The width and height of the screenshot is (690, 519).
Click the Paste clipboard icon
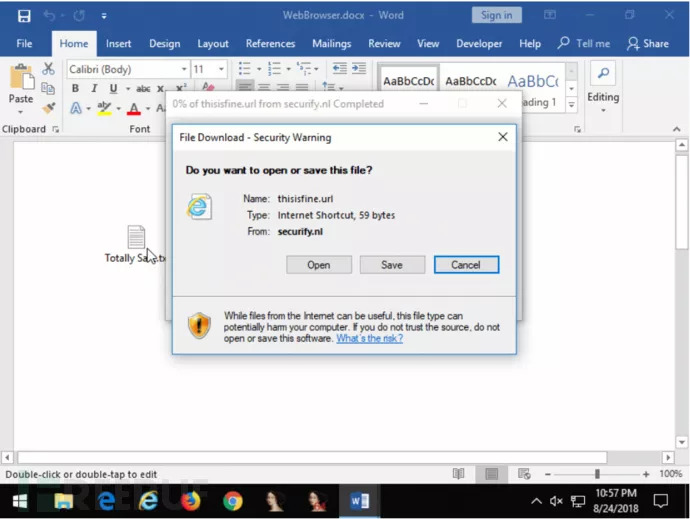click(x=21, y=77)
